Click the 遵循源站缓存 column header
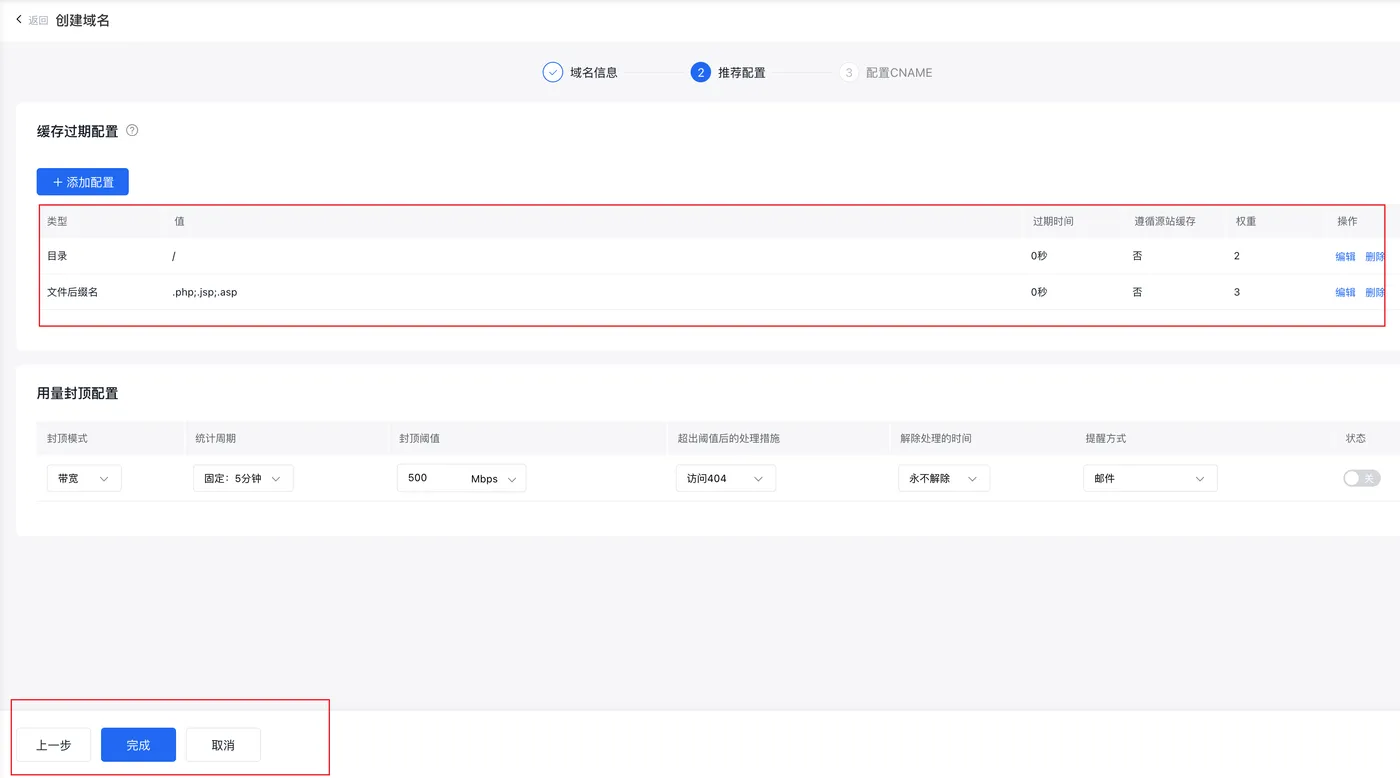 tap(1165, 221)
